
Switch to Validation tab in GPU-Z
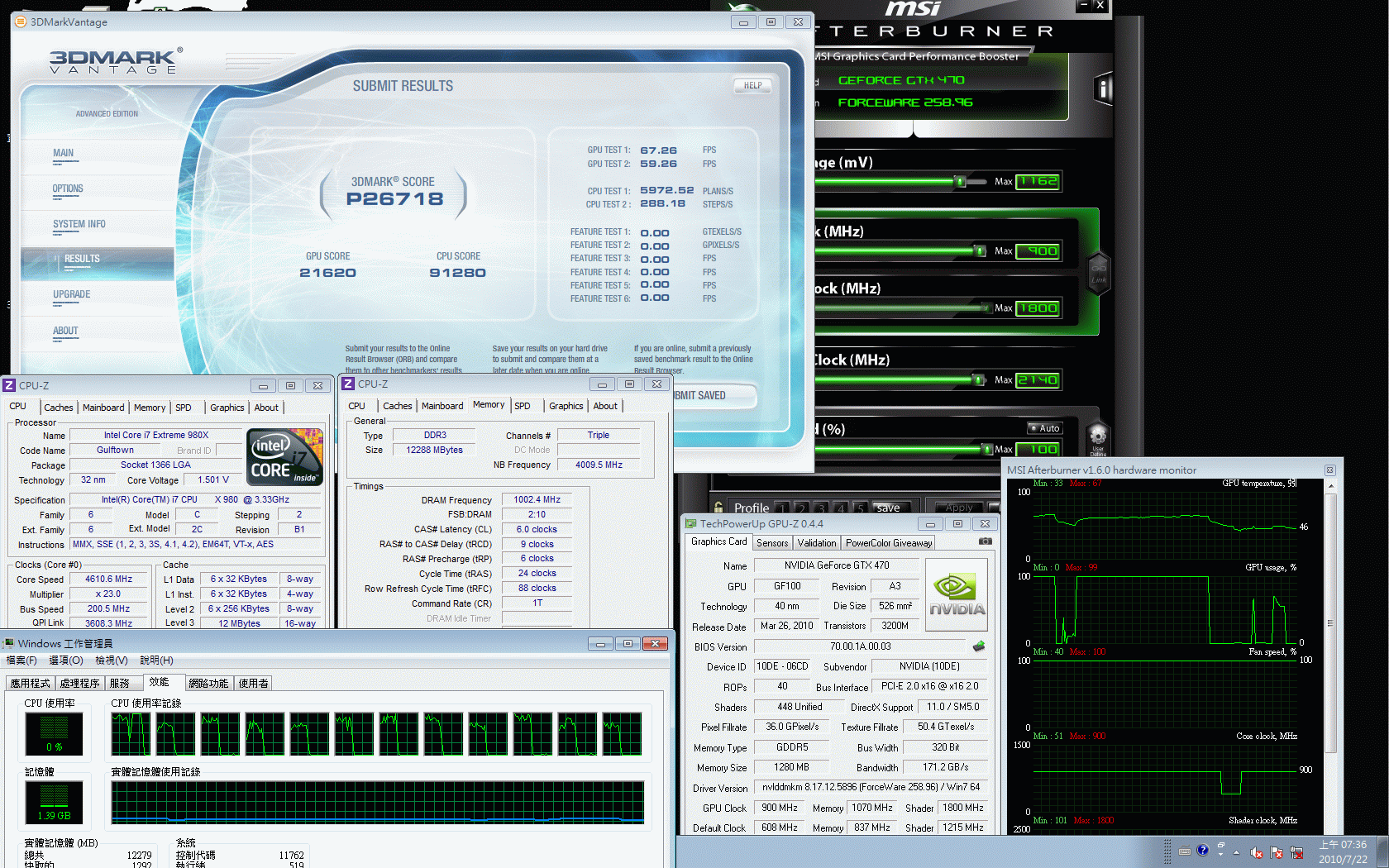point(817,543)
